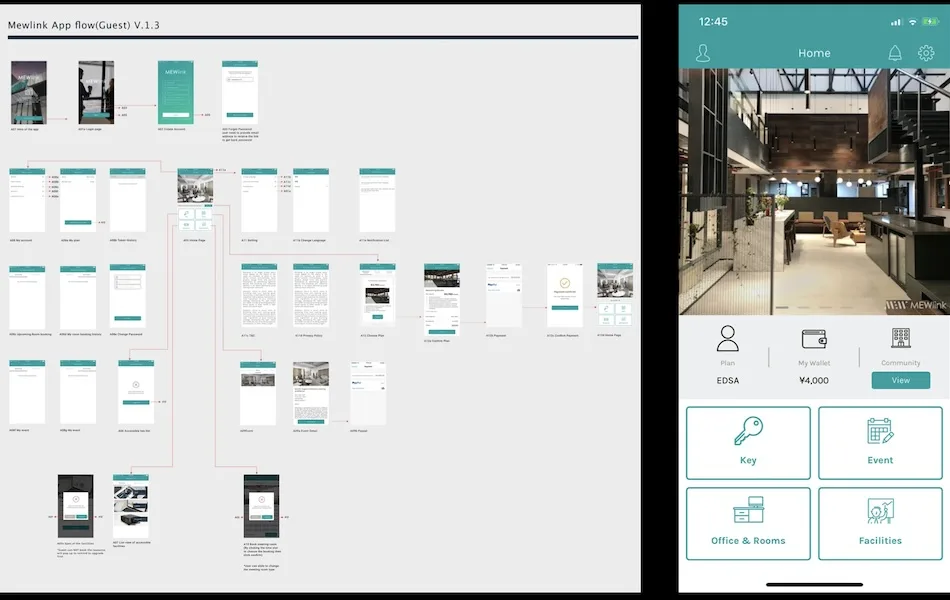Select the Create Account screen thumbnail
Viewport: 950px width, 600px height.
pos(175,92)
